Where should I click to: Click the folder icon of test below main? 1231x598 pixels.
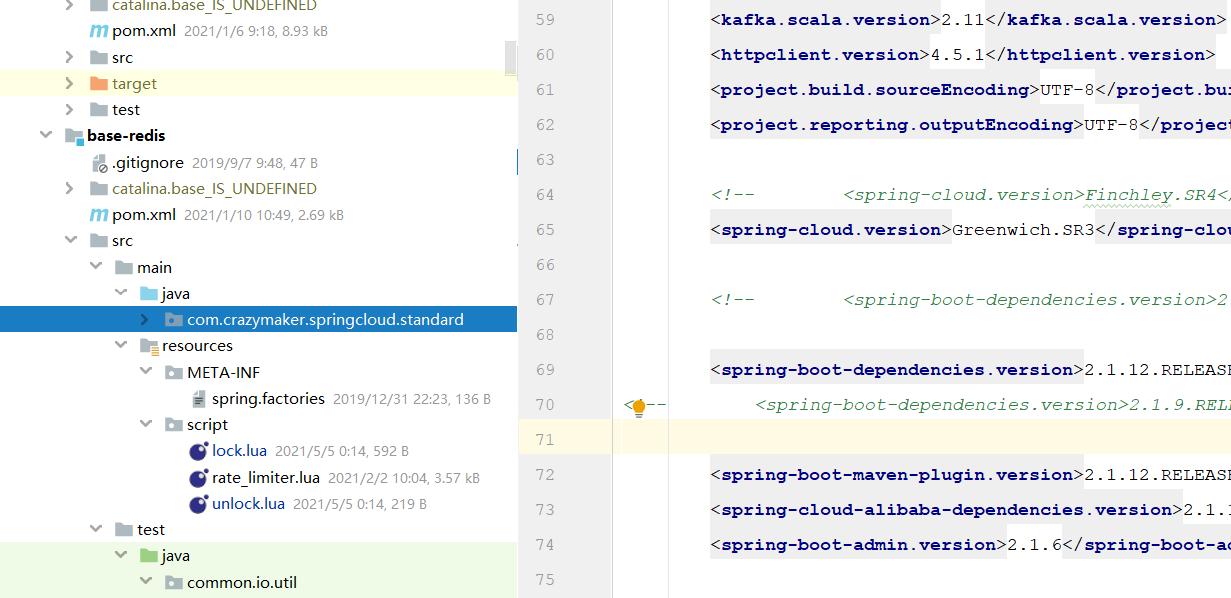(124, 530)
